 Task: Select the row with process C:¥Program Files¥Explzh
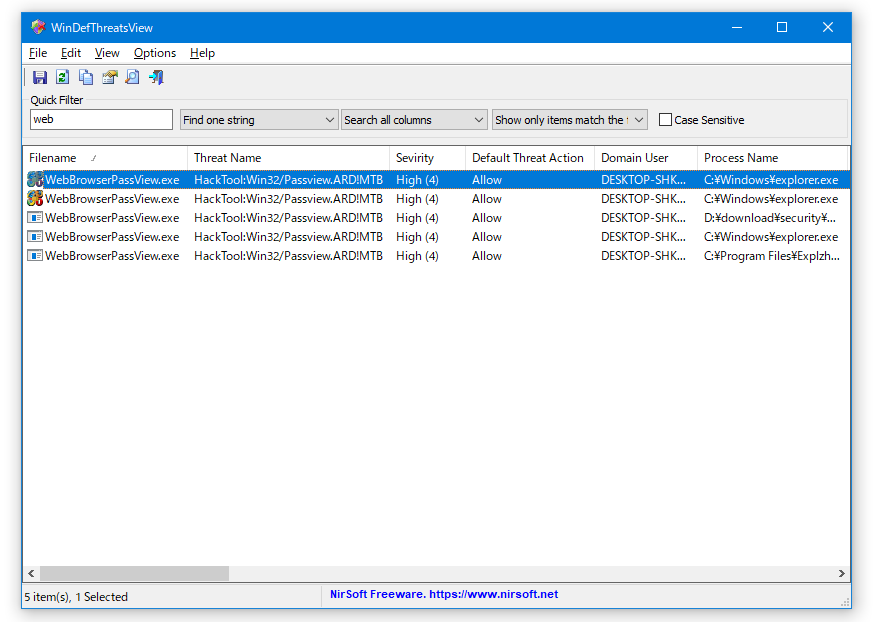coord(436,256)
